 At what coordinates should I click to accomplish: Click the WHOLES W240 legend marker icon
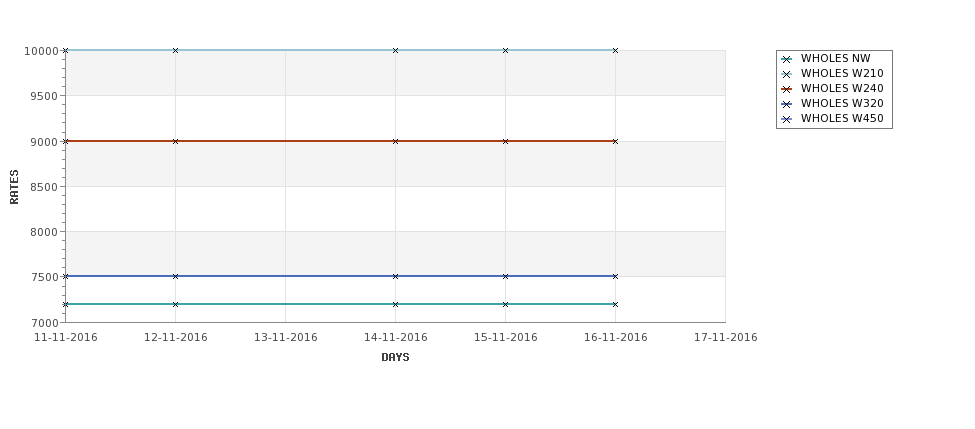pos(787,90)
